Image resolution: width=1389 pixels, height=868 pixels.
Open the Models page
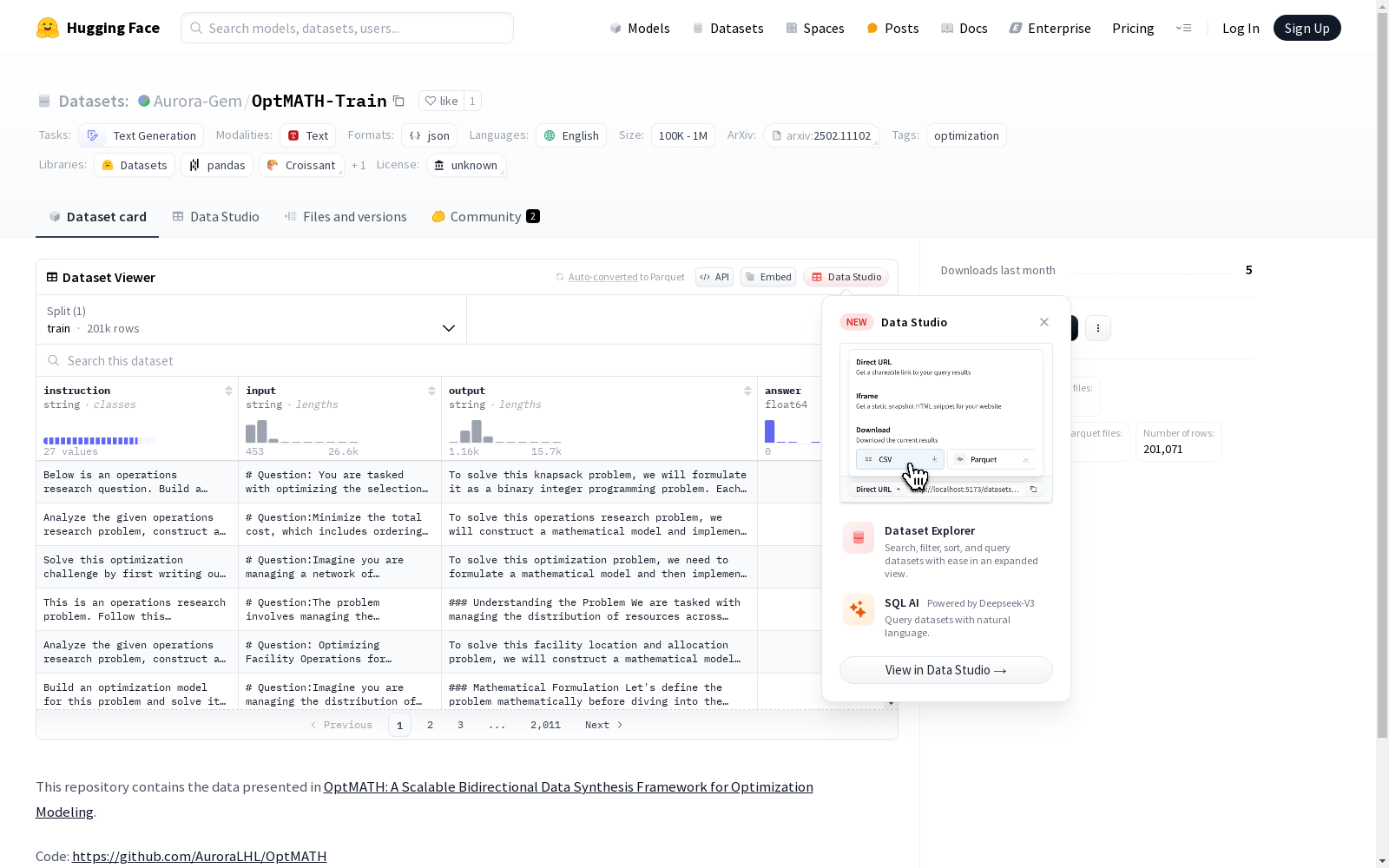click(640, 28)
